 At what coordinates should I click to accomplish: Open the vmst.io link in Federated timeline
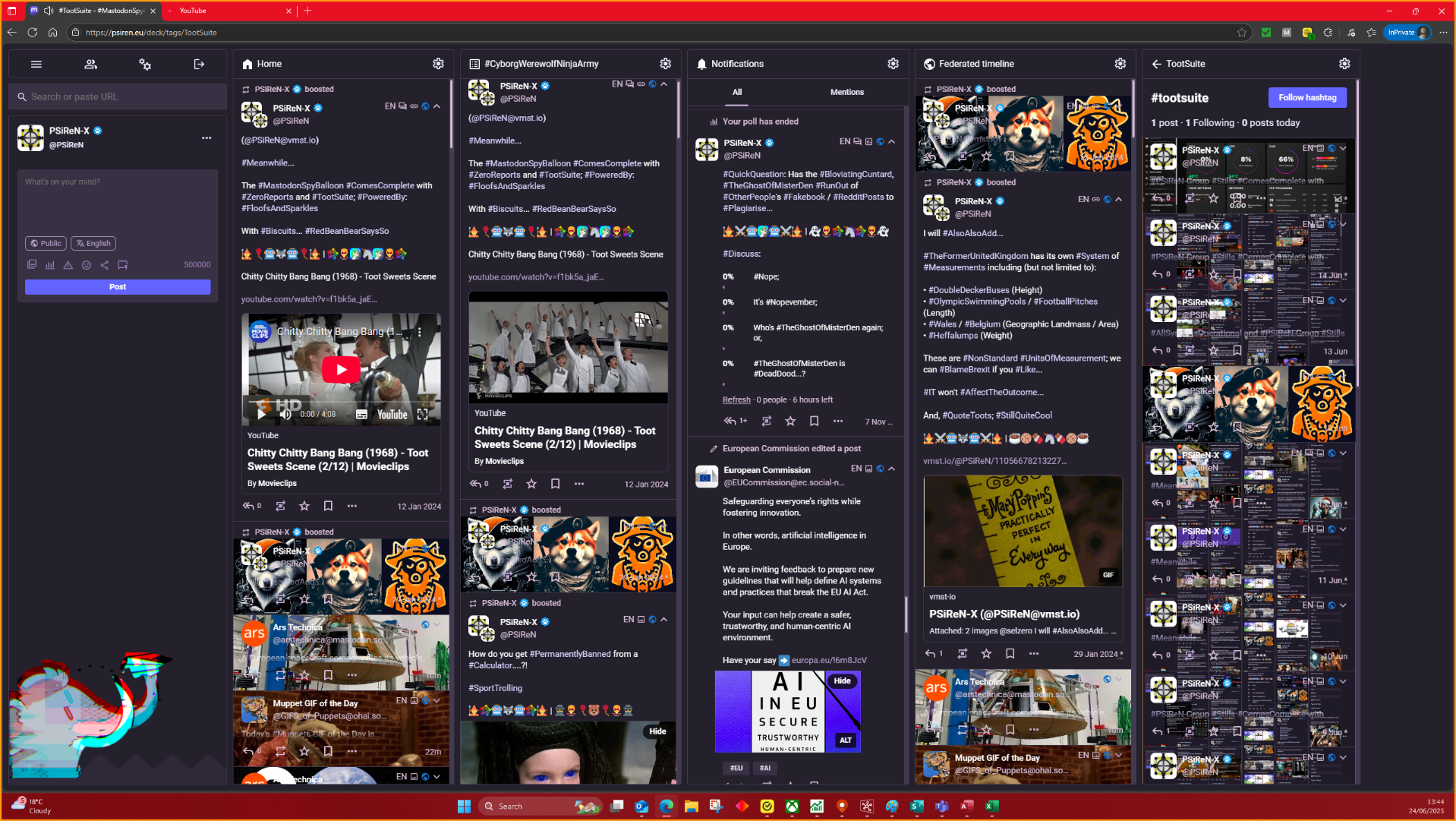point(995,461)
